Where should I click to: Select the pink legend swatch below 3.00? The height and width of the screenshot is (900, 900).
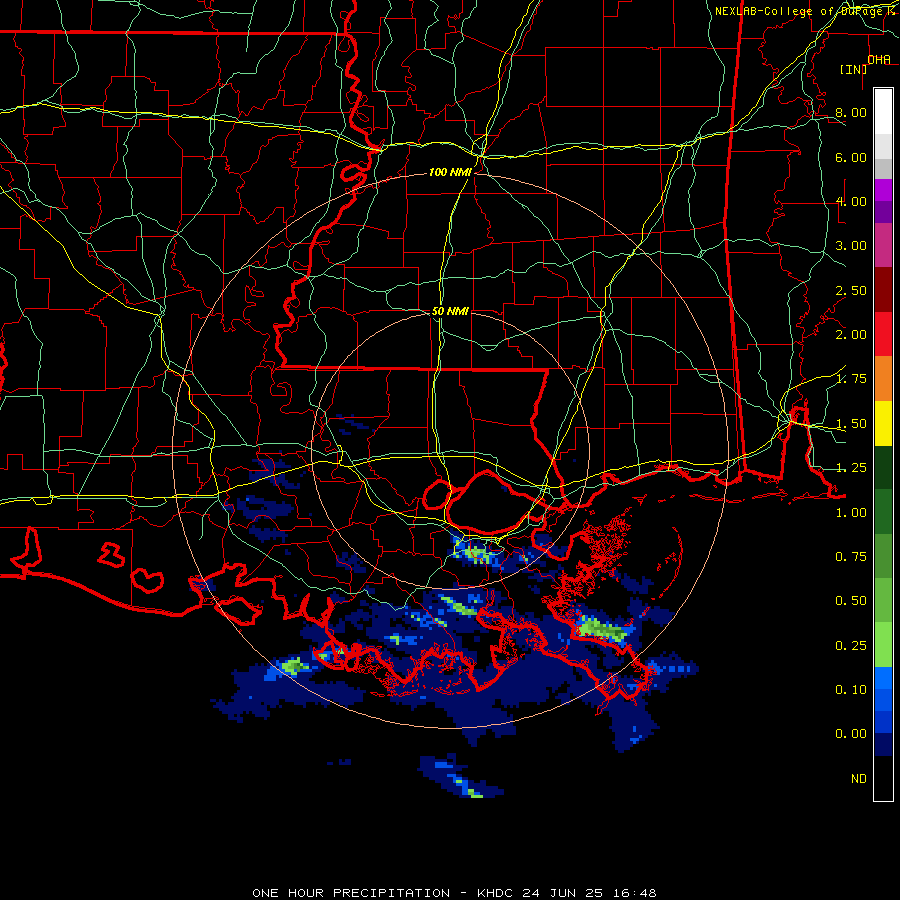click(883, 246)
